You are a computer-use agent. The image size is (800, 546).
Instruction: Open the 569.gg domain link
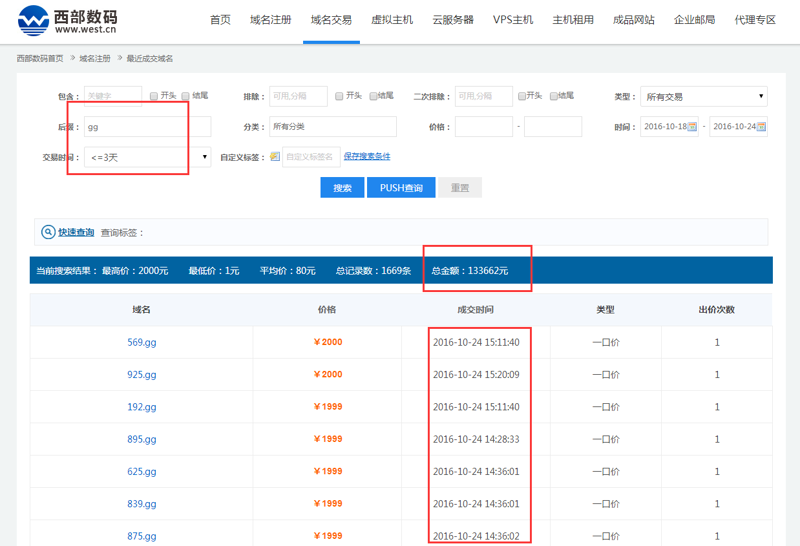142,342
